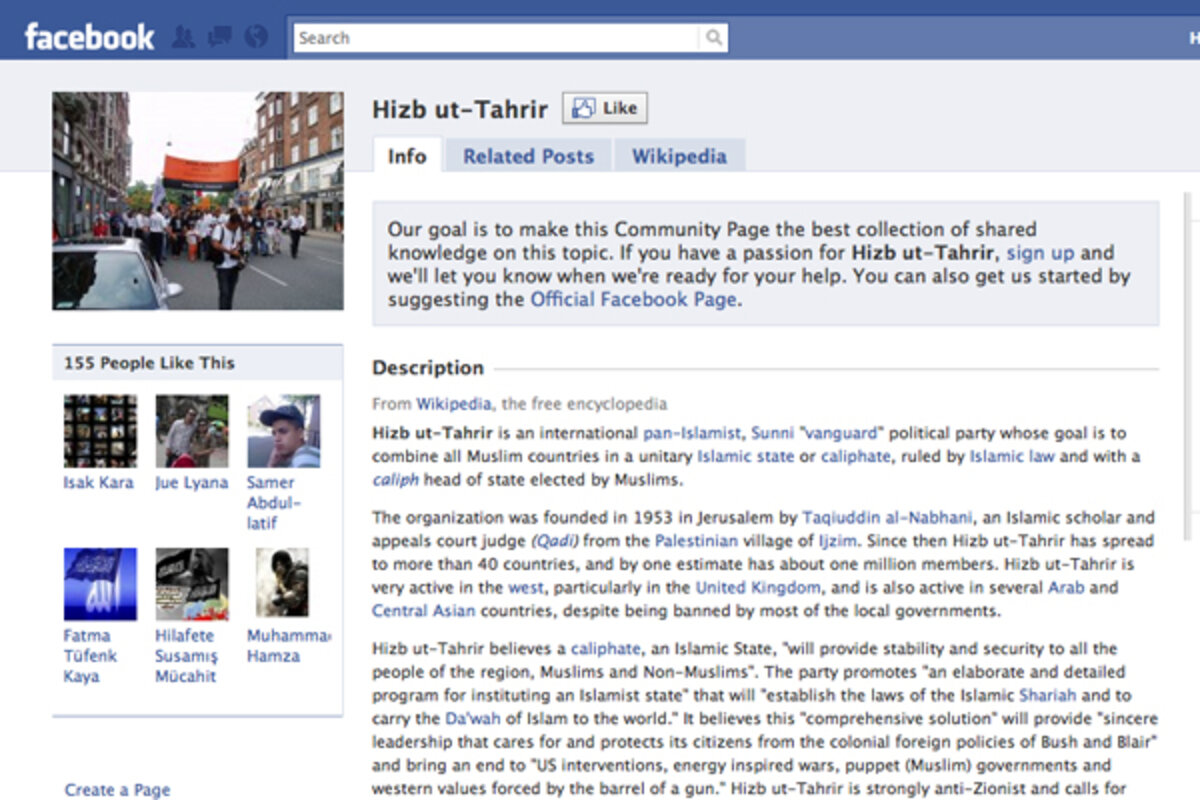
Task: Open the Sunni link
Action: 772,433
